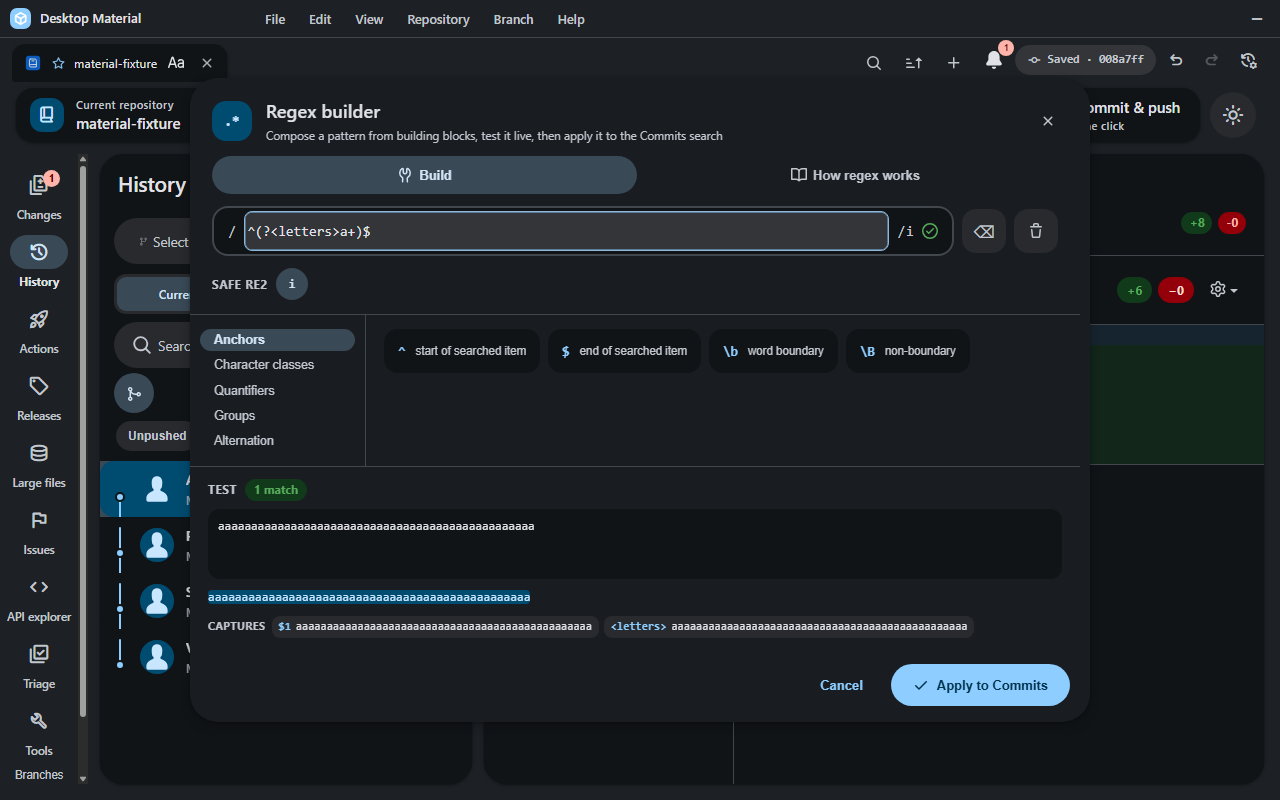
Task: Click the branch graph icon button
Action: click(x=134, y=393)
